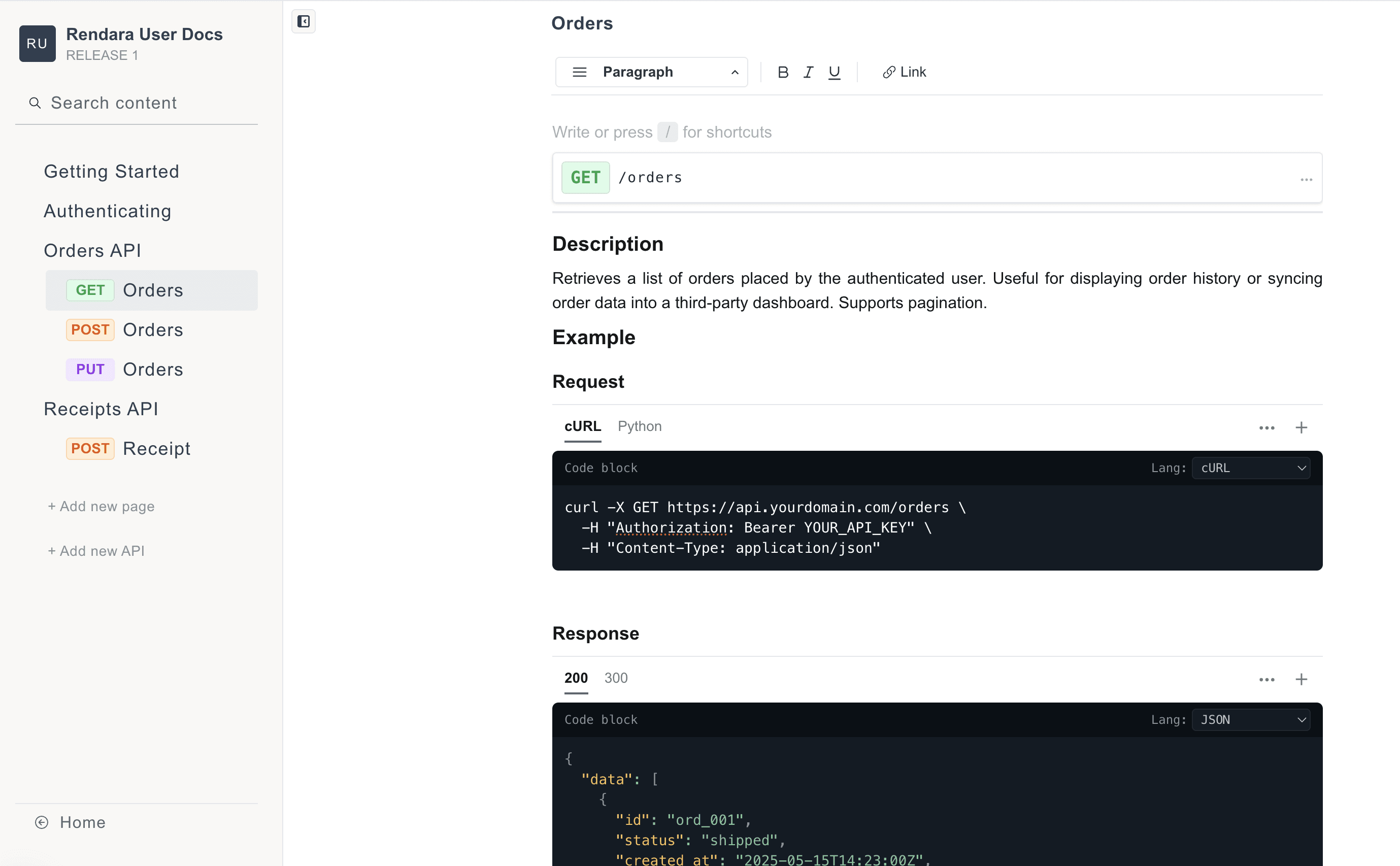Add a new request example with the plus icon
This screenshot has width=1400, height=866.
(1302, 427)
